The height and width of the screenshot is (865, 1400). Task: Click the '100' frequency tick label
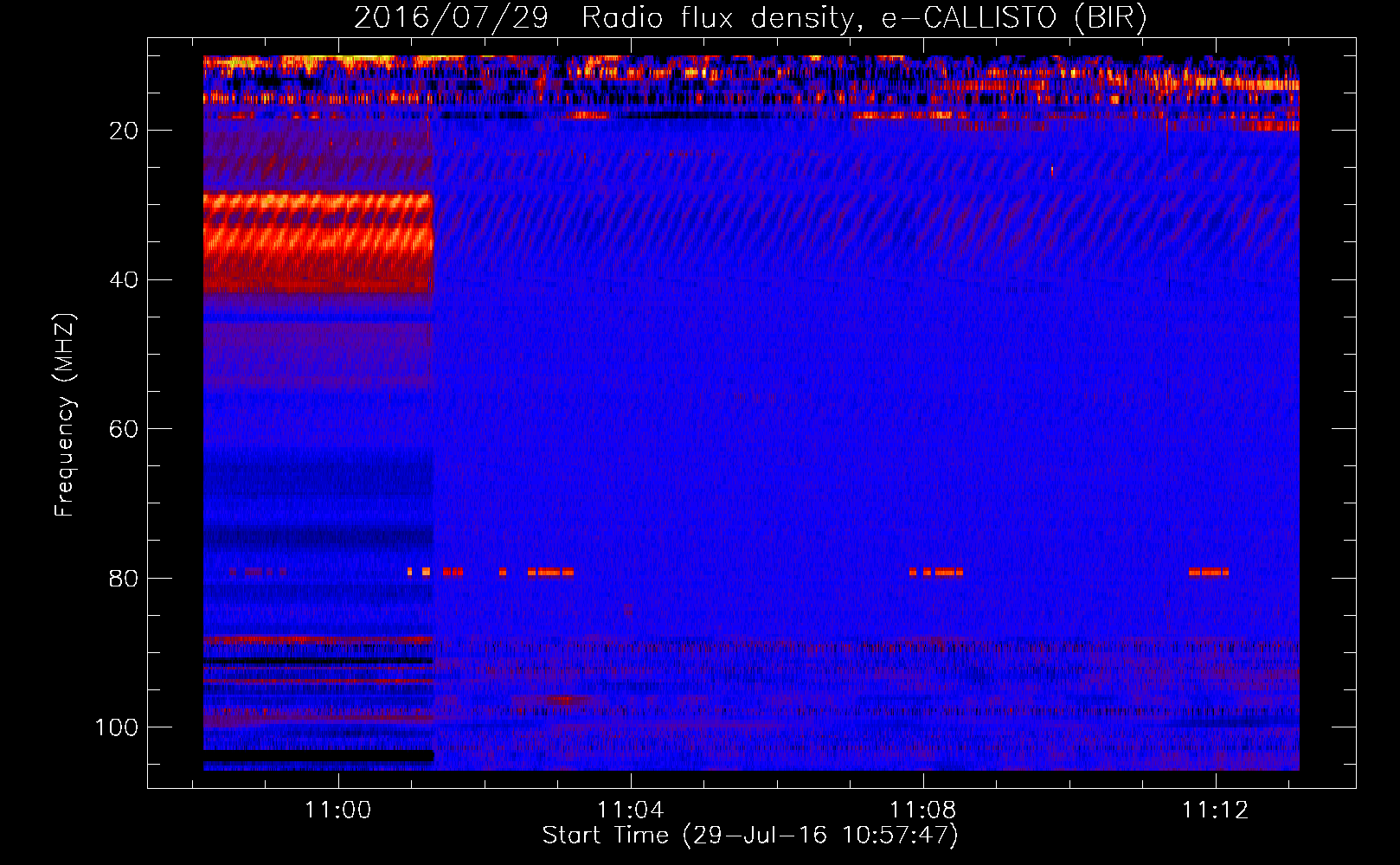[x=117, y=727]
